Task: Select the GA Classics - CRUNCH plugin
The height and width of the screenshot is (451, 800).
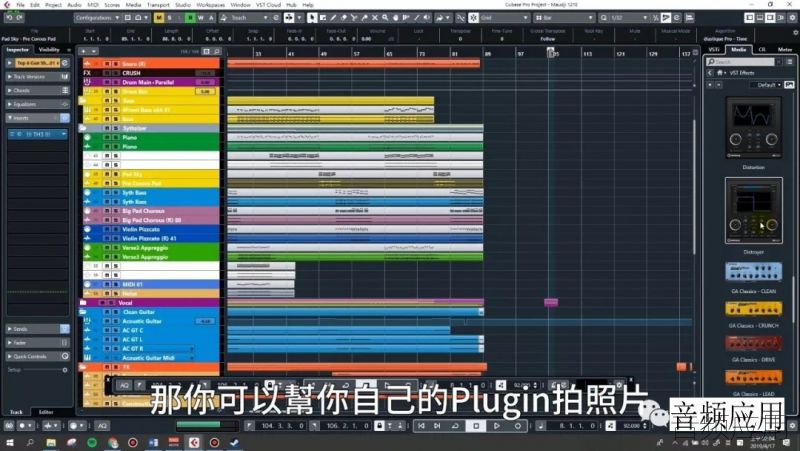Action: pos(754,308)
